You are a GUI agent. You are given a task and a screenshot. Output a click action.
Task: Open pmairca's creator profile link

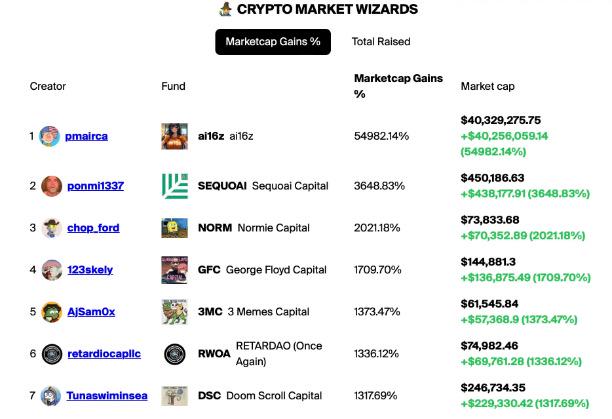click(x=86, y=136)
